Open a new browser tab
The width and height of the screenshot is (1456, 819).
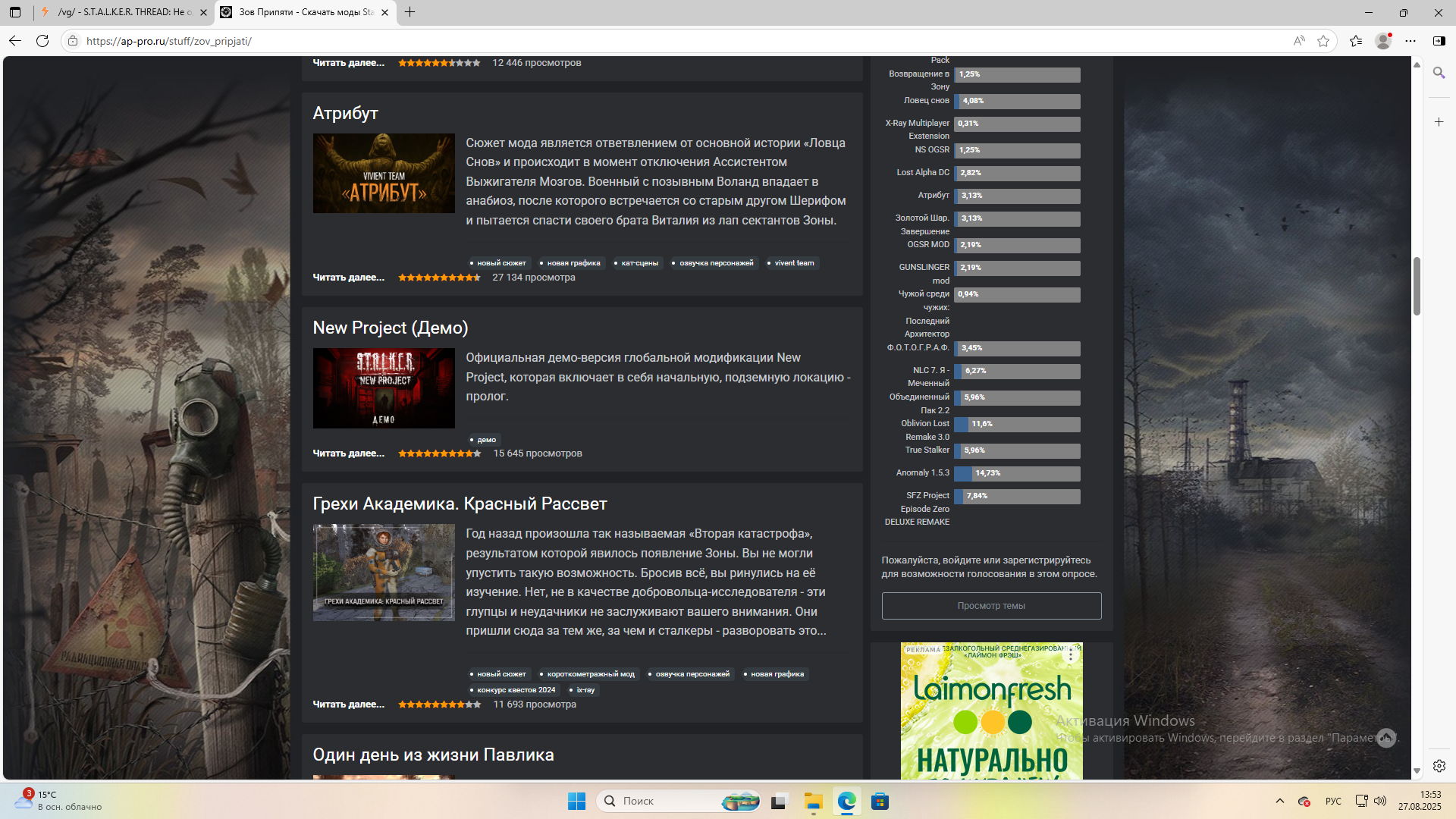click(x=410, y=12)
